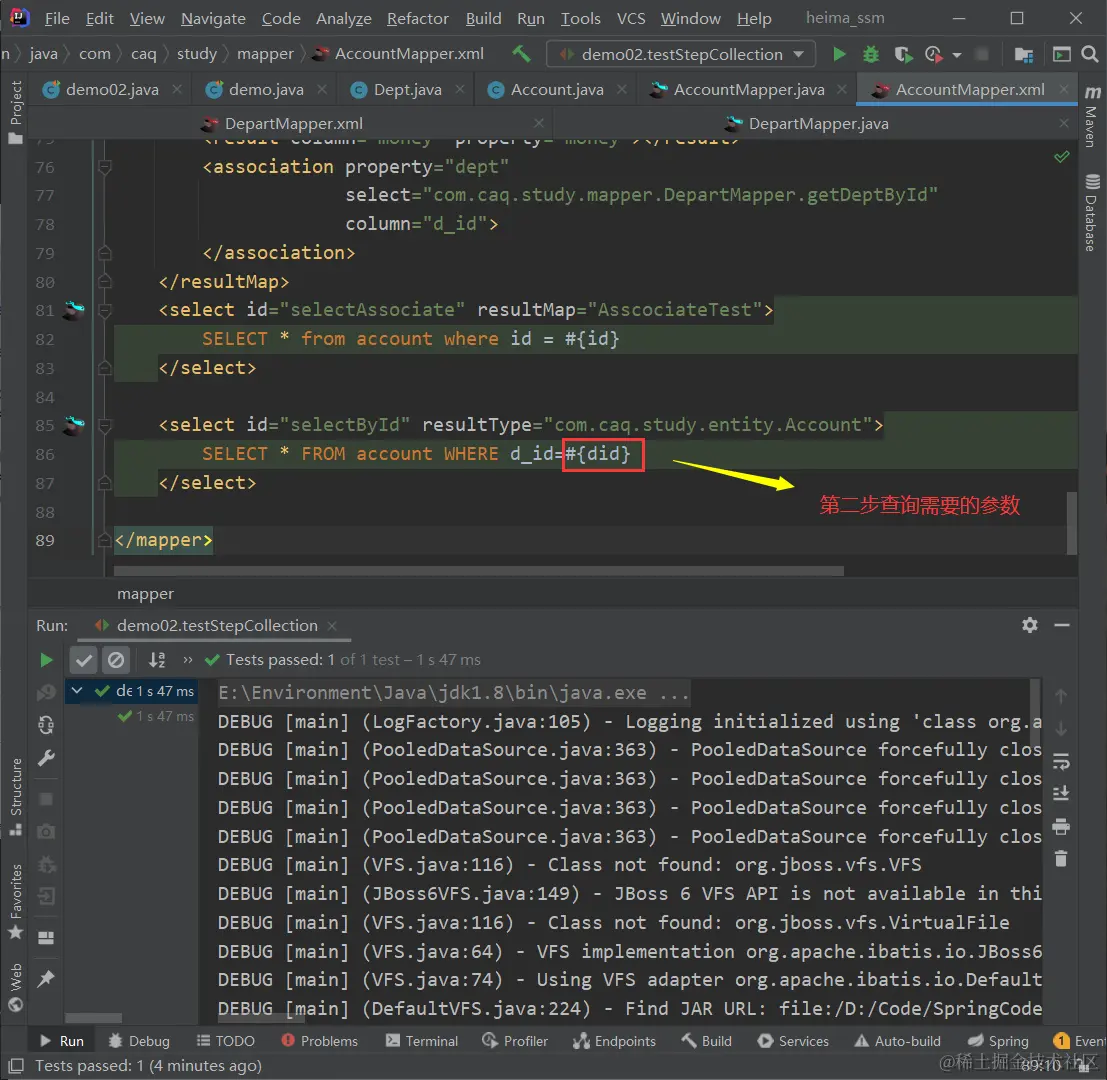Hide the Run tool window
1107x1080 pixels.
coord(1062,625)
